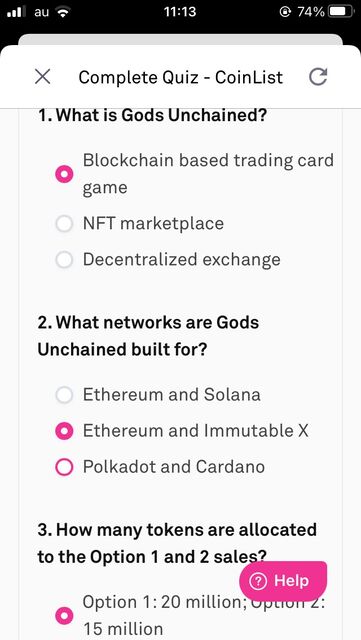Image resolution: width=361 pixels, height=640 pixels.
Task: Tap the battery icon in status bar
Action: [341, 12]
